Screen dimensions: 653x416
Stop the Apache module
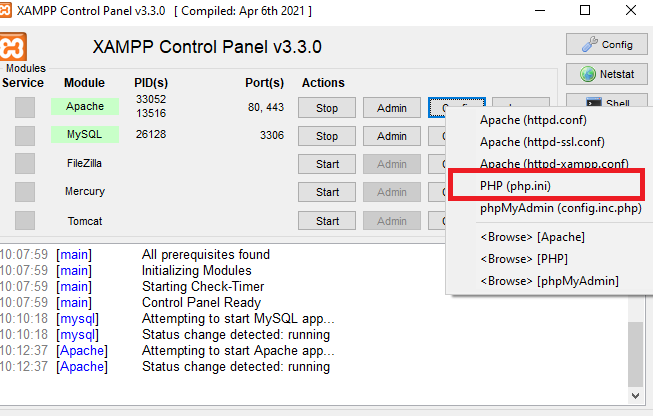[326, 108]
